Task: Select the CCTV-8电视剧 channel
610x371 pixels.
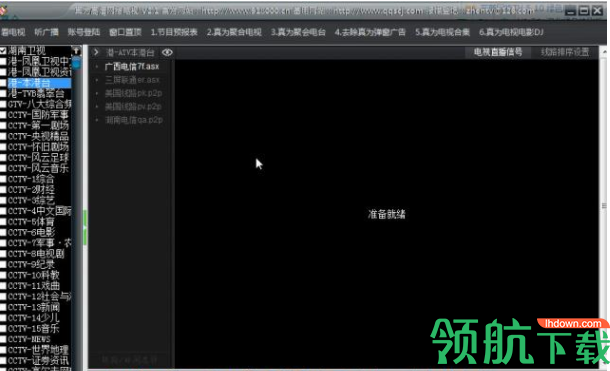Action: point(36,254)
